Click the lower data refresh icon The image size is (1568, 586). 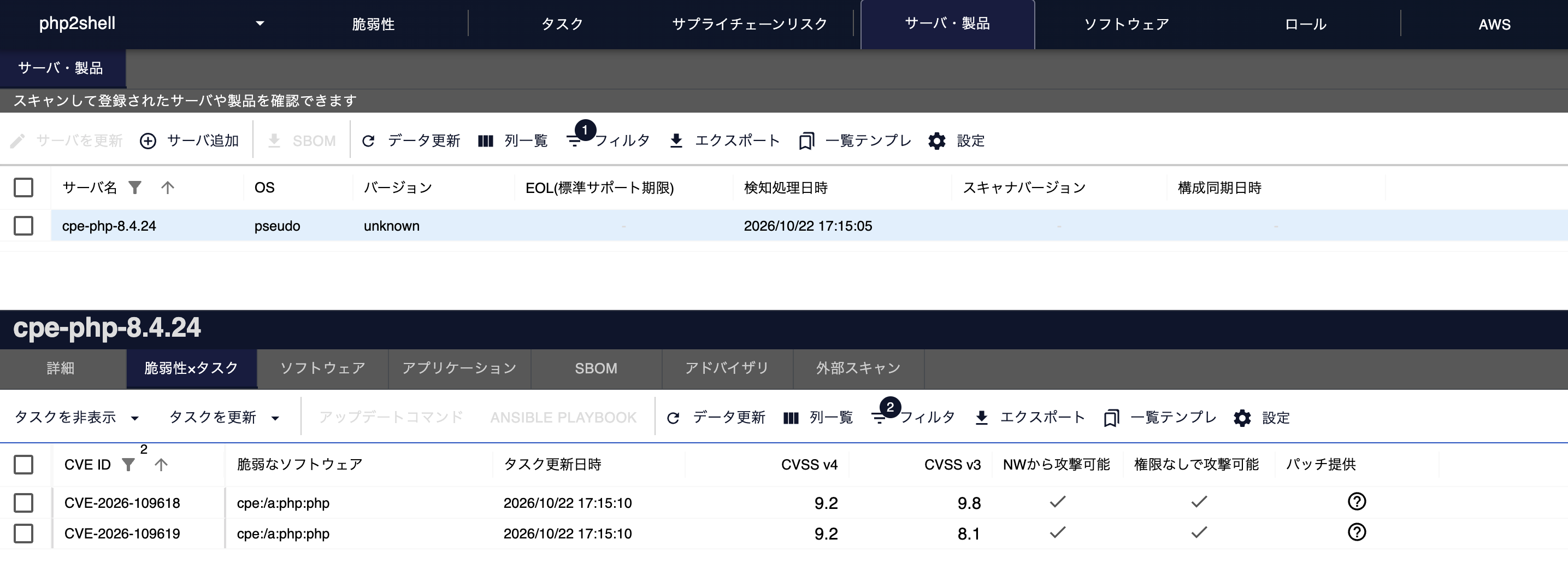[x=673, y=418]
